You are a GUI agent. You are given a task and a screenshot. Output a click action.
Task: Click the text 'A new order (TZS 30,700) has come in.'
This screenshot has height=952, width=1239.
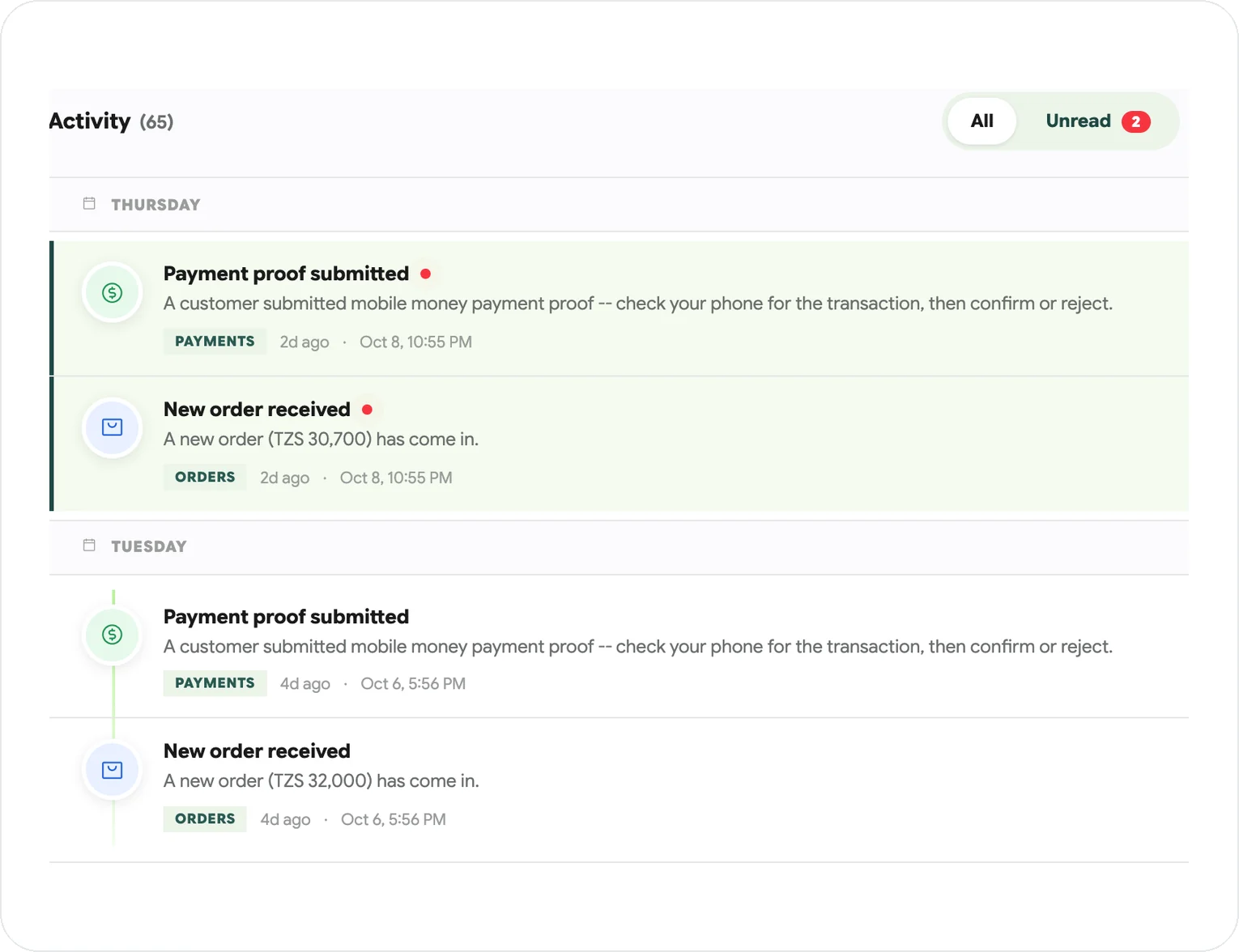pos(321,440)
